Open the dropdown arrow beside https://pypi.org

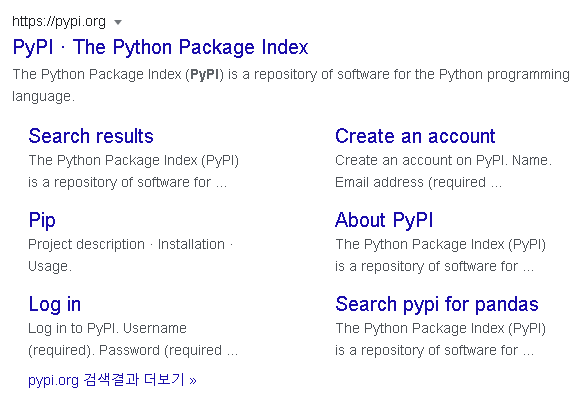point(118,22)
